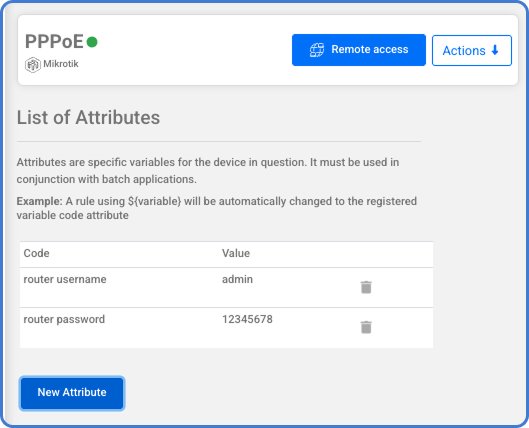529x428 pixels.
Task: Click the globe icon in Remote access
Action: (317, 50)
